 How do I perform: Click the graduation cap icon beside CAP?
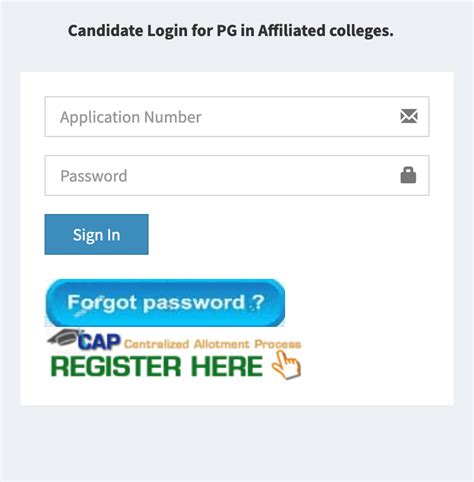[64, 337]
